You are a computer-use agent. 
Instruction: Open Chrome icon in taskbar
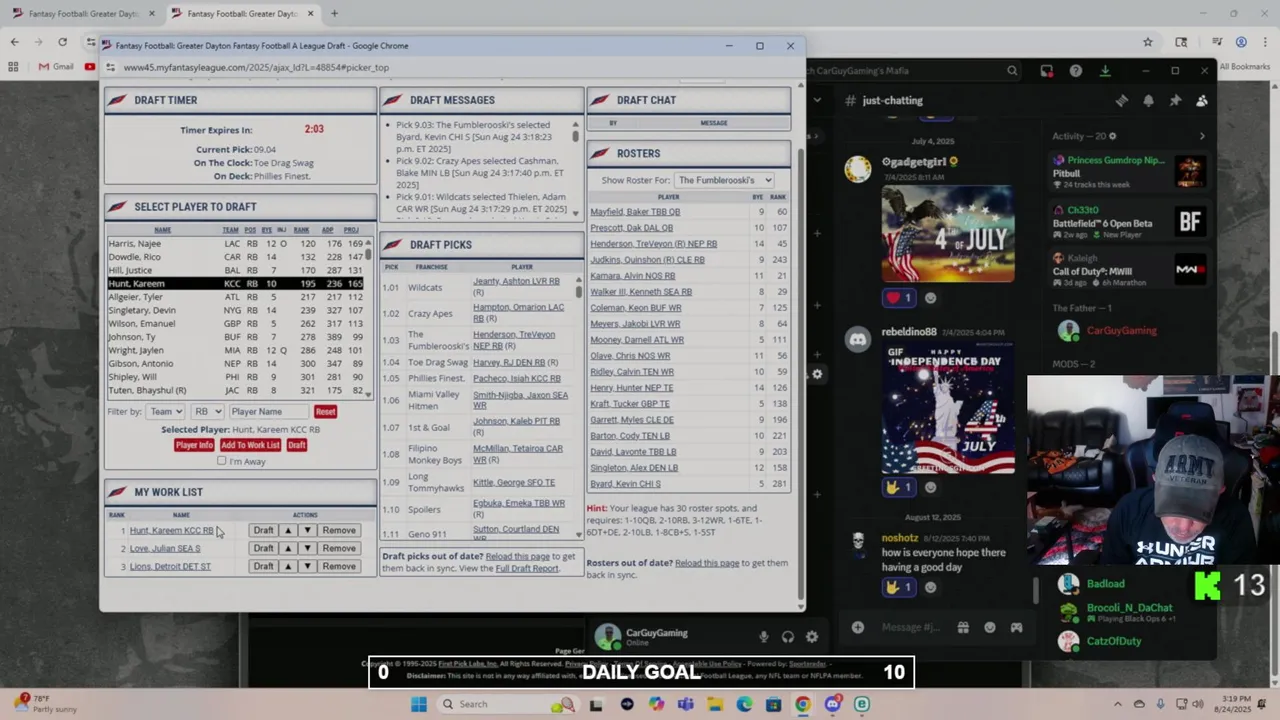click(x=803, y=704)
